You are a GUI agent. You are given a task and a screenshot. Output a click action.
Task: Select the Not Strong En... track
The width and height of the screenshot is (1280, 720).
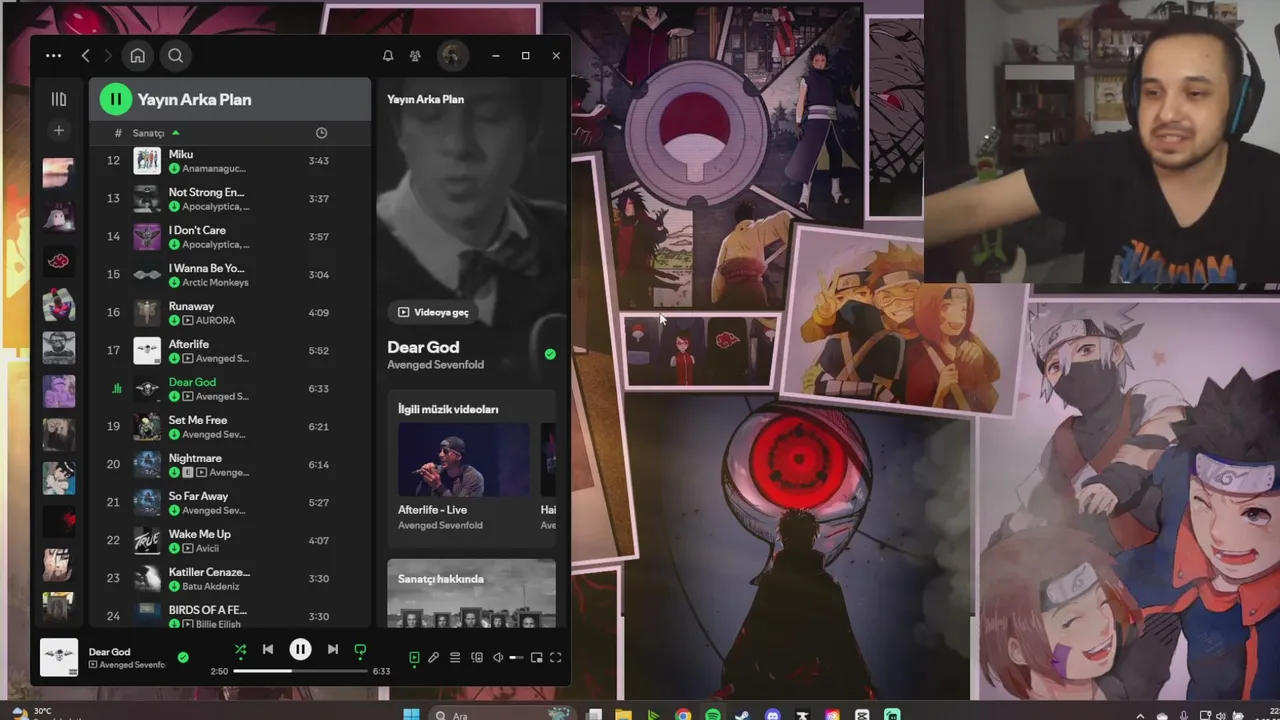pyautogui.click(x=231, y=198)
